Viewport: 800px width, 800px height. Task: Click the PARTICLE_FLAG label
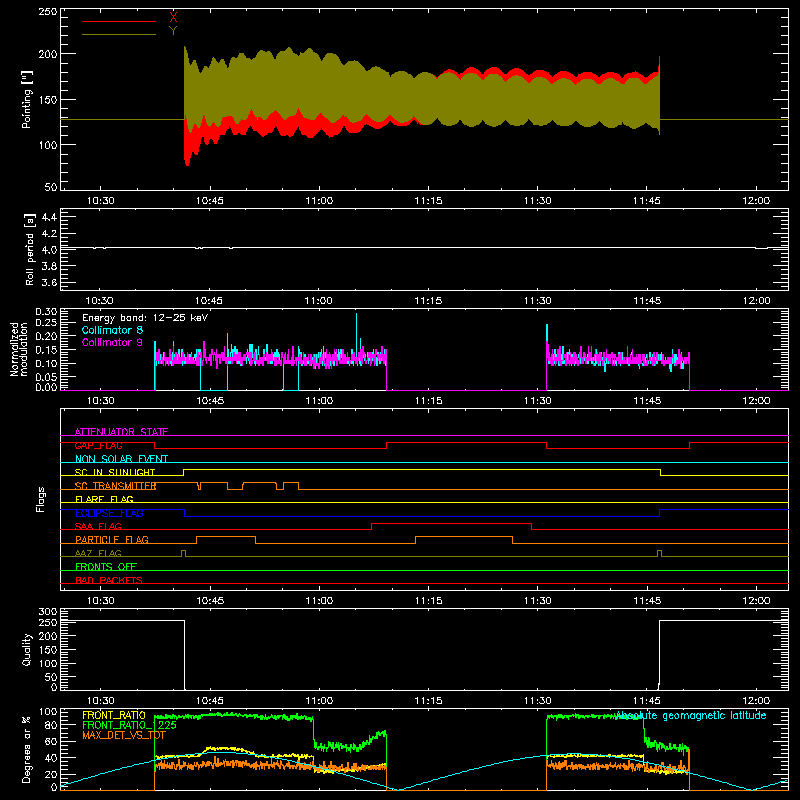[x=112, y=539]
